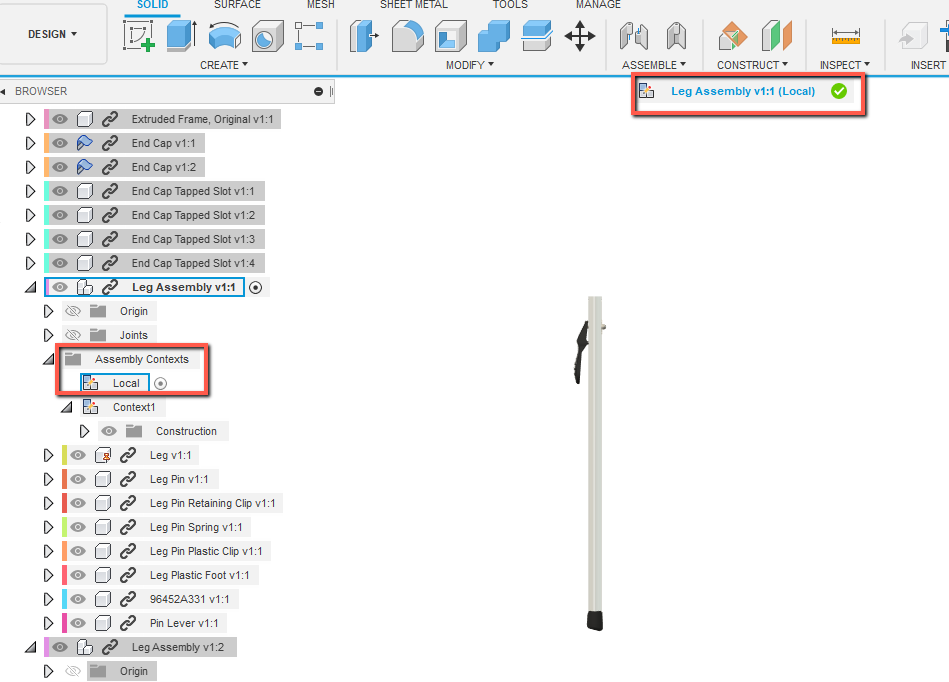Select the Move/Copy tool icon
This screenshot has width=949, height=682.
pos(580,36)
